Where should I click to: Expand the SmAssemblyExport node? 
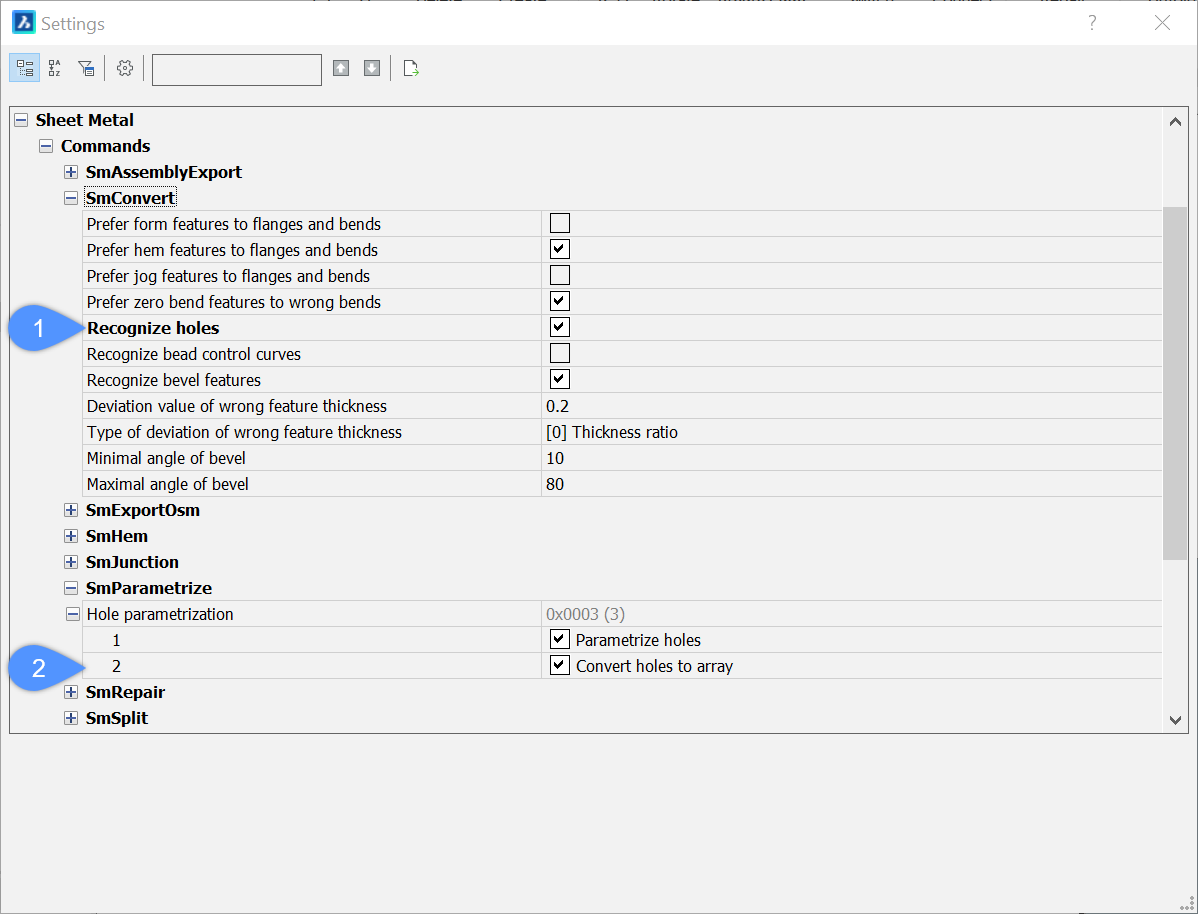pyautogui.click(x=71, y=172)
